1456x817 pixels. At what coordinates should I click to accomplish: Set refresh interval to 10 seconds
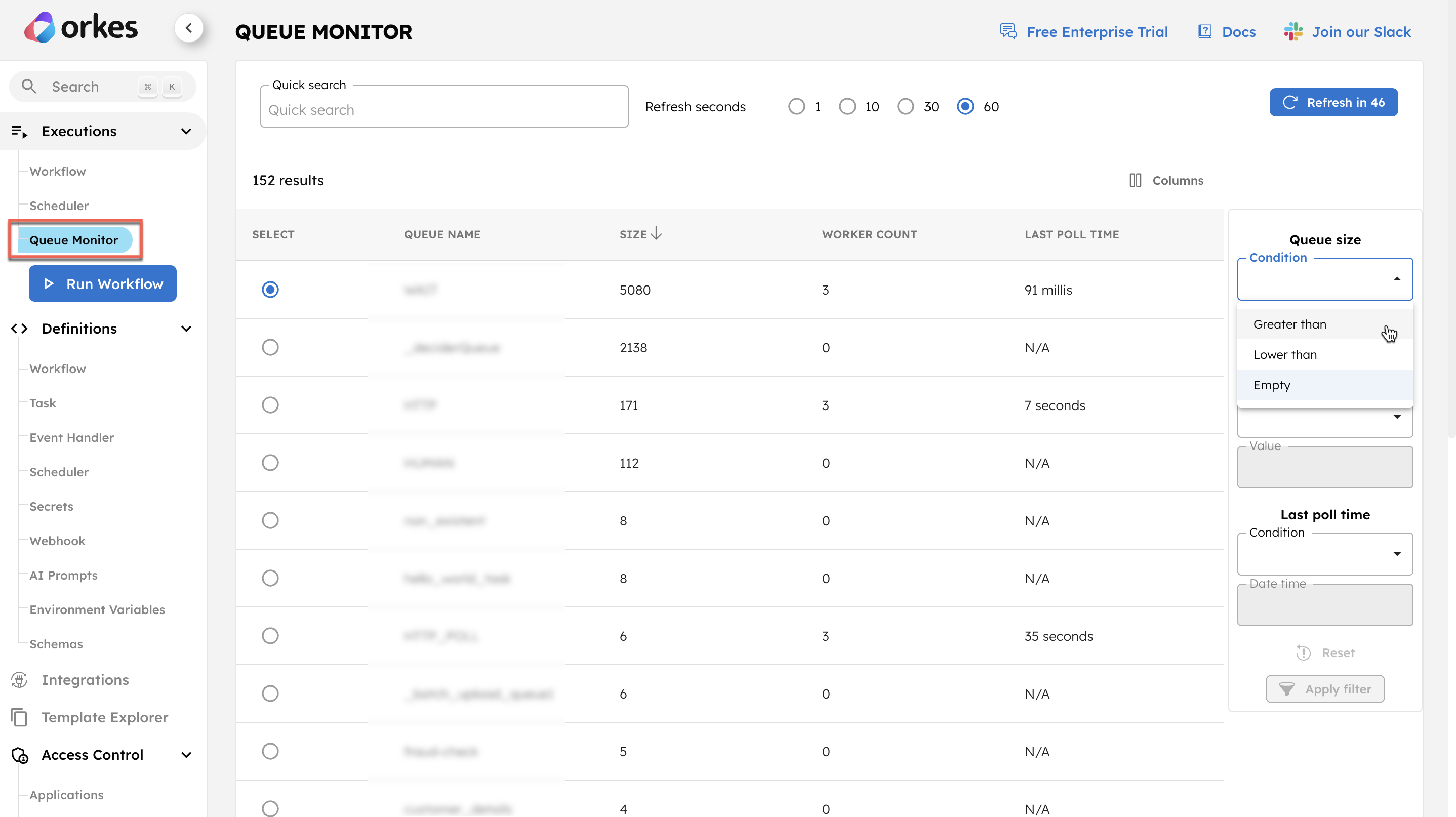pos(846,106)
